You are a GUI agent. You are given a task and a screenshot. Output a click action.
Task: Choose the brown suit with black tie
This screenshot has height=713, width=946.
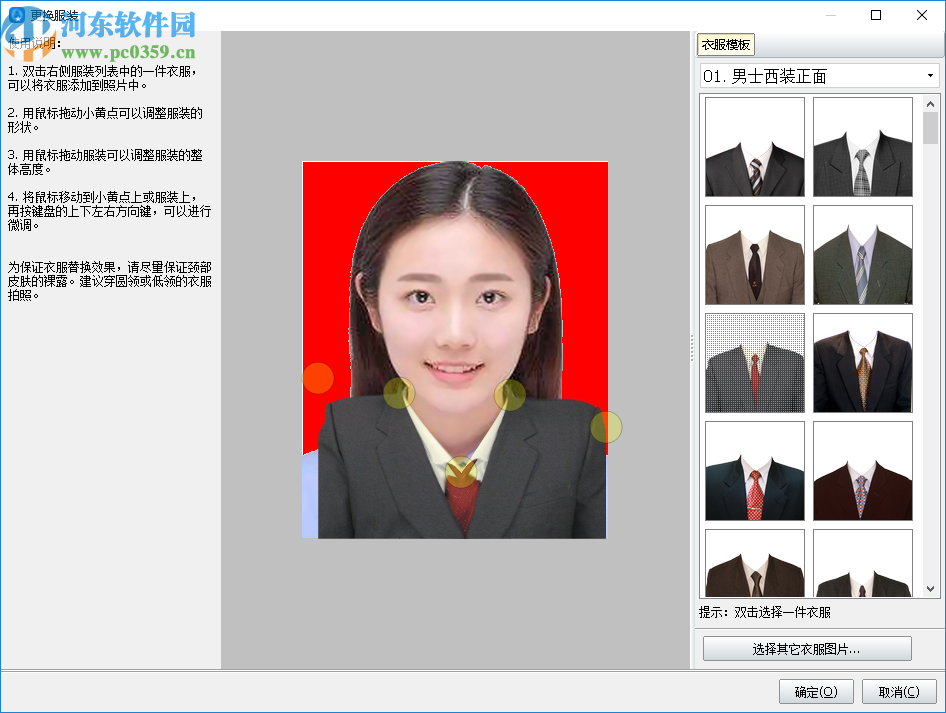(755, 255)
